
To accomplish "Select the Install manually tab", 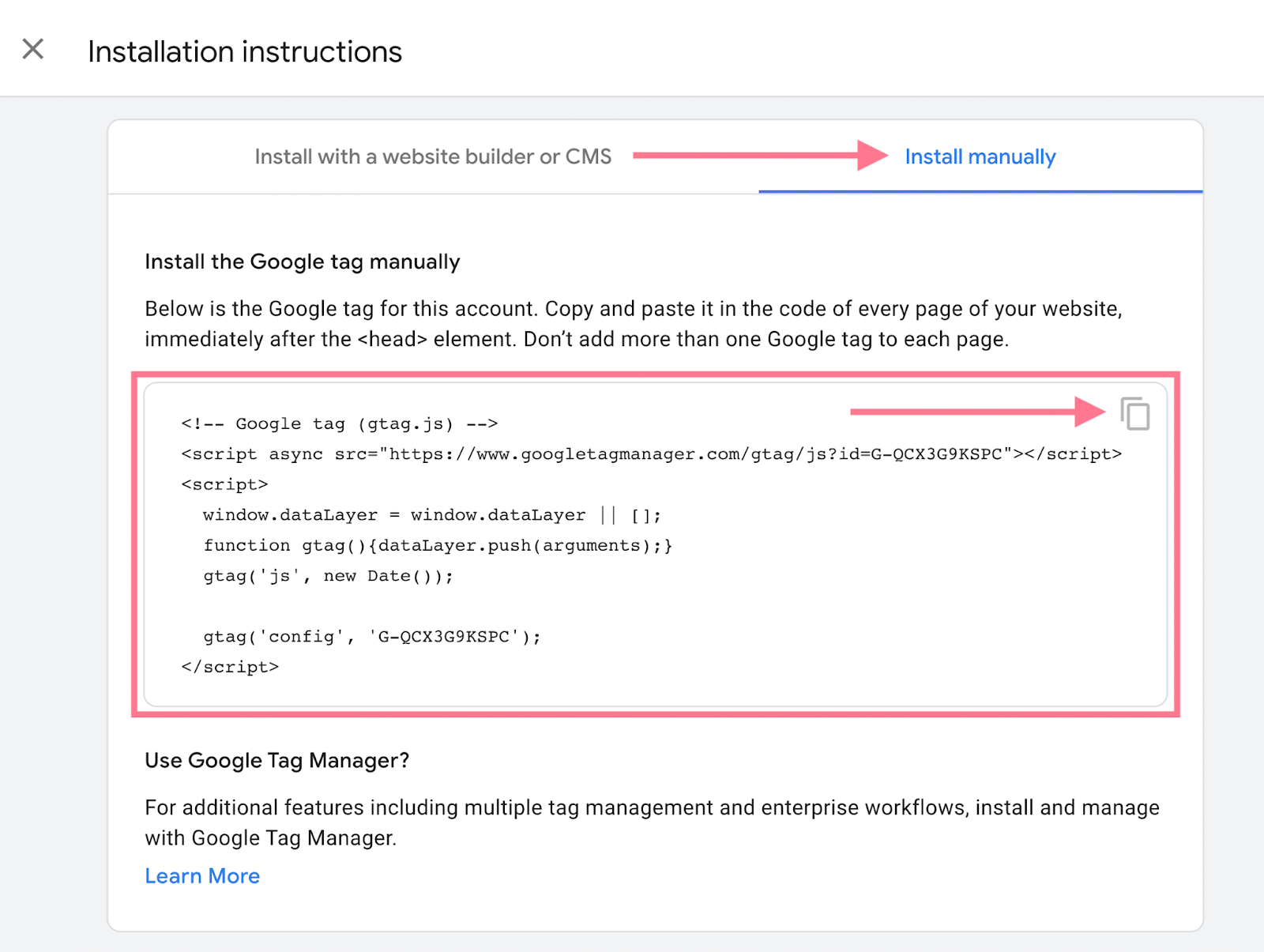I will pyautogui.click(x=980, y=156).
